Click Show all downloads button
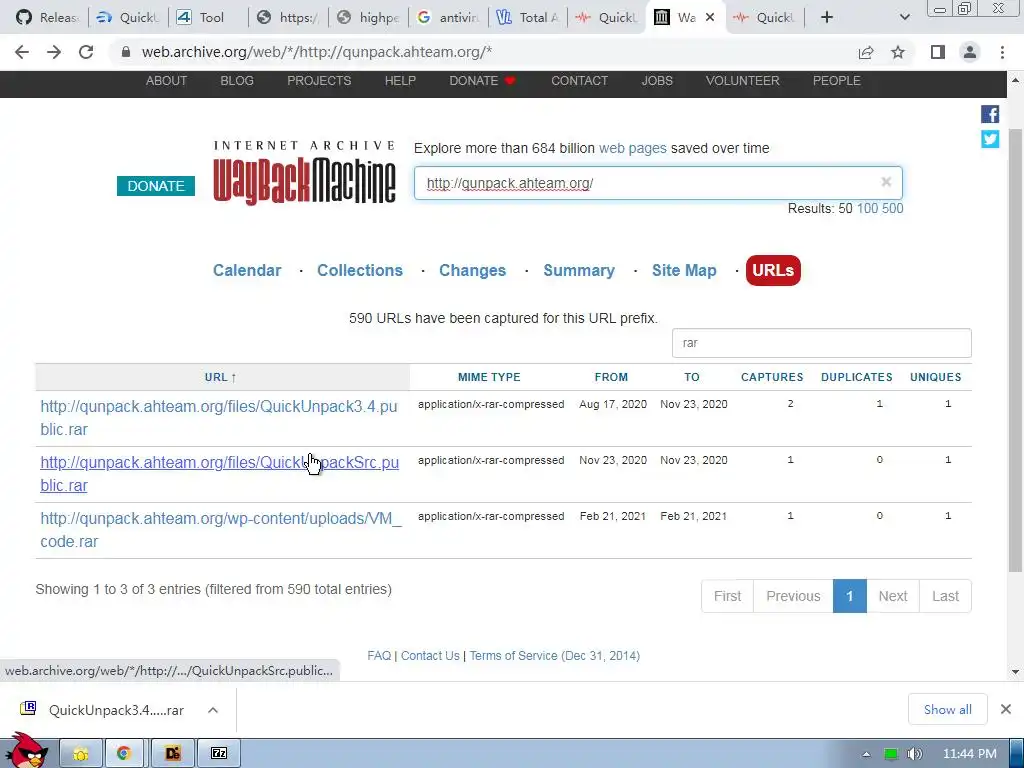 click(x=948, y=709)
